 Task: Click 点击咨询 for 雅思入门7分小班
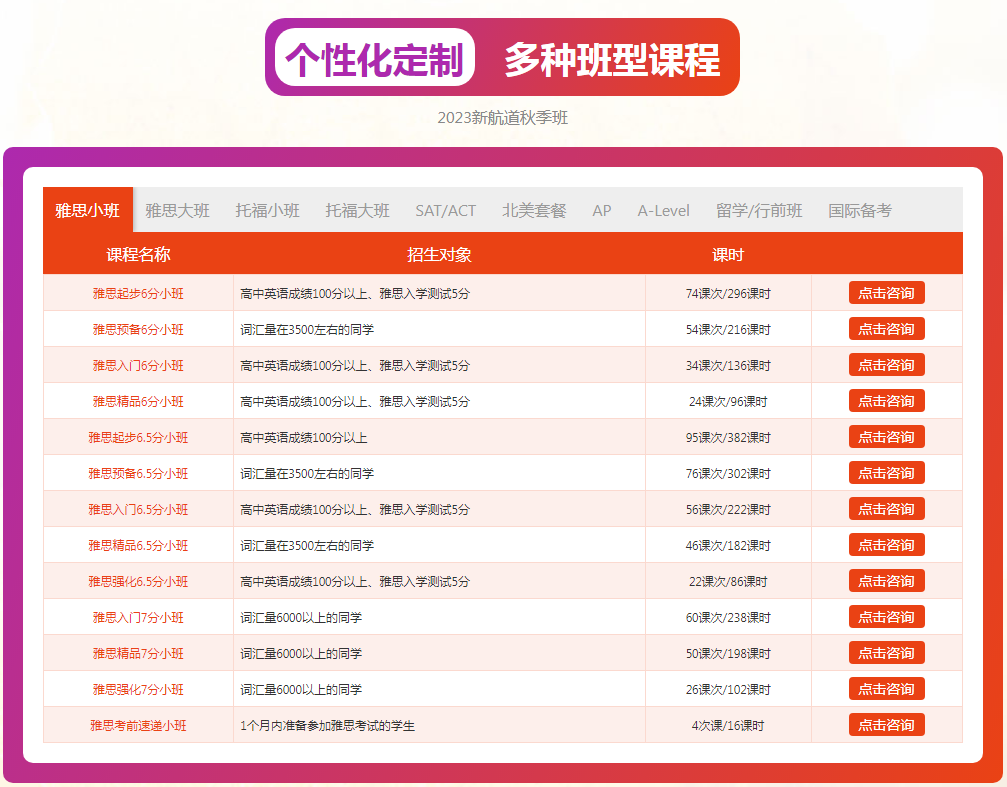(886, 617)
